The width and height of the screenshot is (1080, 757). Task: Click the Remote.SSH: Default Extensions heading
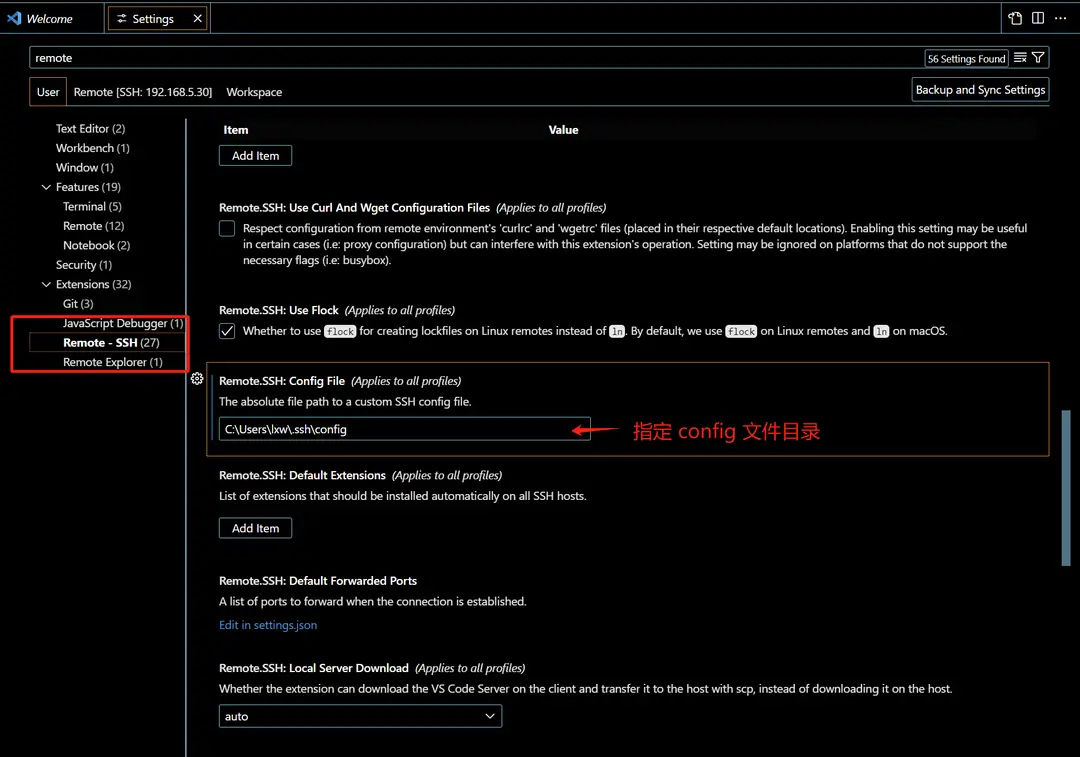[302, 475]
